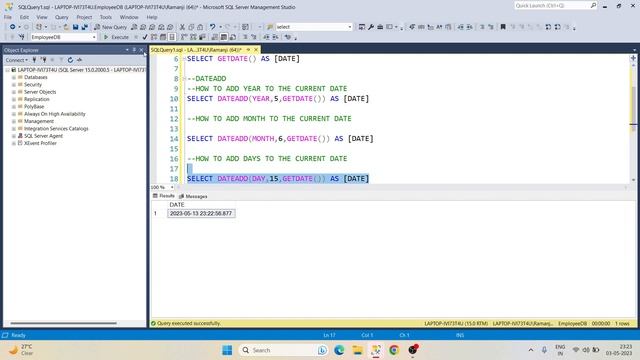Click the DATE column header in results
Screen dimensions: 640x360
[x=177, y=204]
